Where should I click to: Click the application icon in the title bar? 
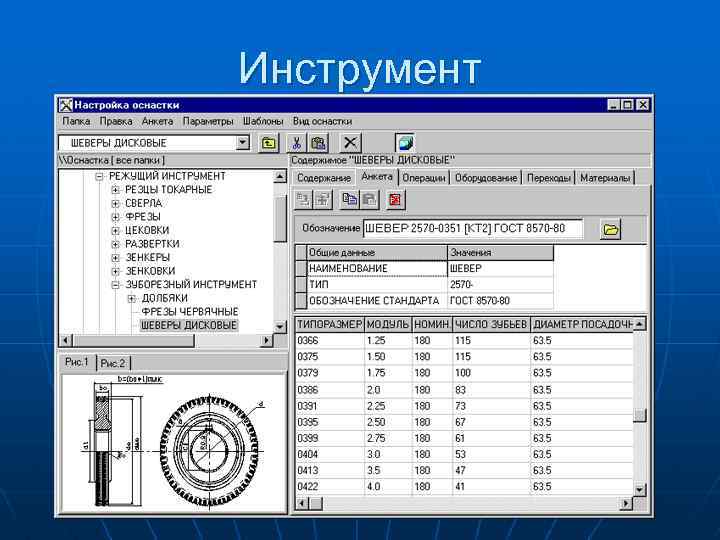coord(66,105)
